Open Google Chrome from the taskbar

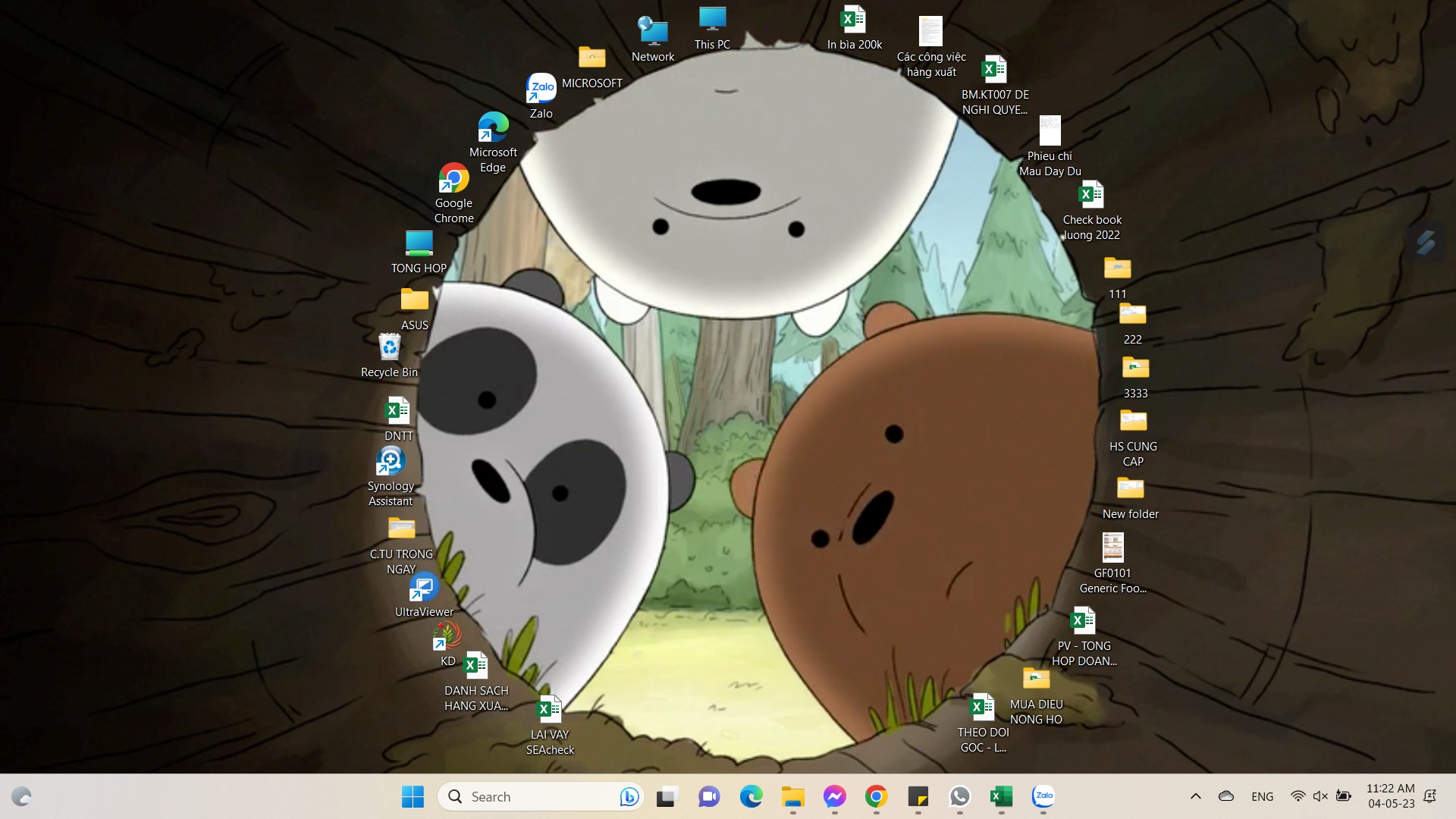point(877,796)
